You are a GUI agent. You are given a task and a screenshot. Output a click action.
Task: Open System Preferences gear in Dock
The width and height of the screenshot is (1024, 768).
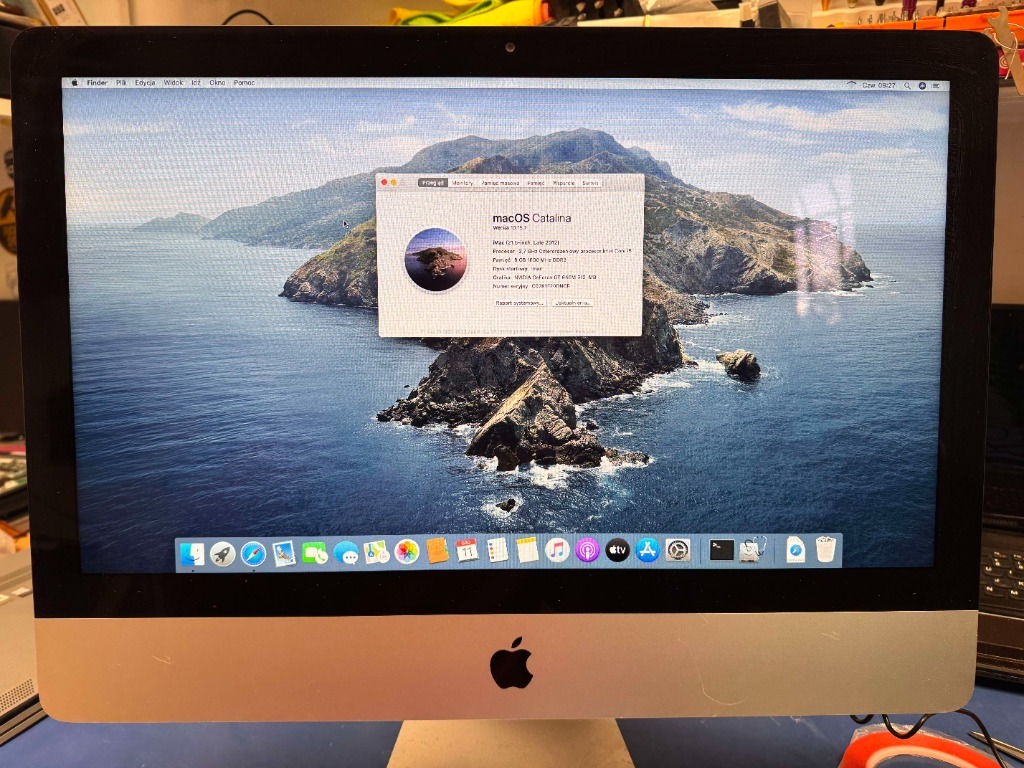[x=678, y=551]
